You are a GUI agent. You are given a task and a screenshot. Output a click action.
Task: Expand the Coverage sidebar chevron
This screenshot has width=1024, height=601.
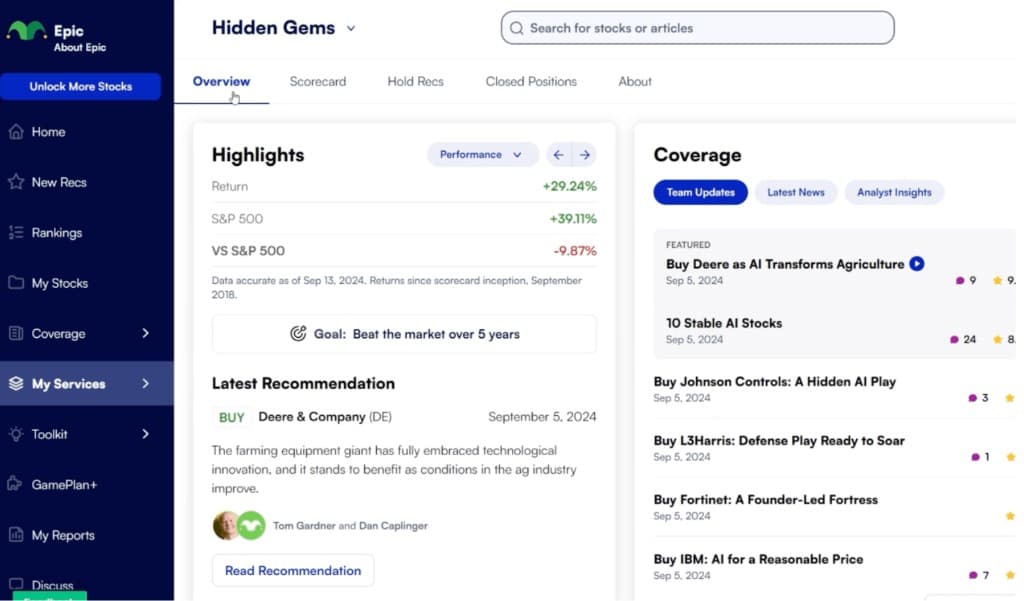click(146, 333)
